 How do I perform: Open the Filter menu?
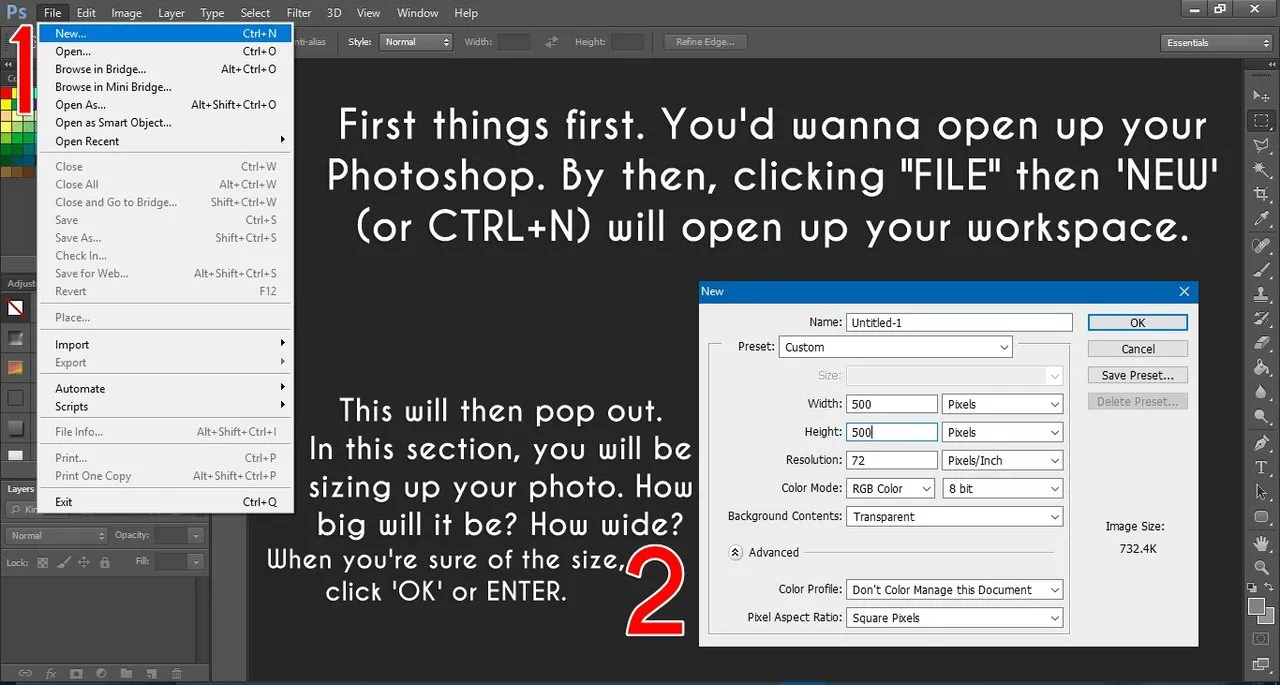pos(299,13)
